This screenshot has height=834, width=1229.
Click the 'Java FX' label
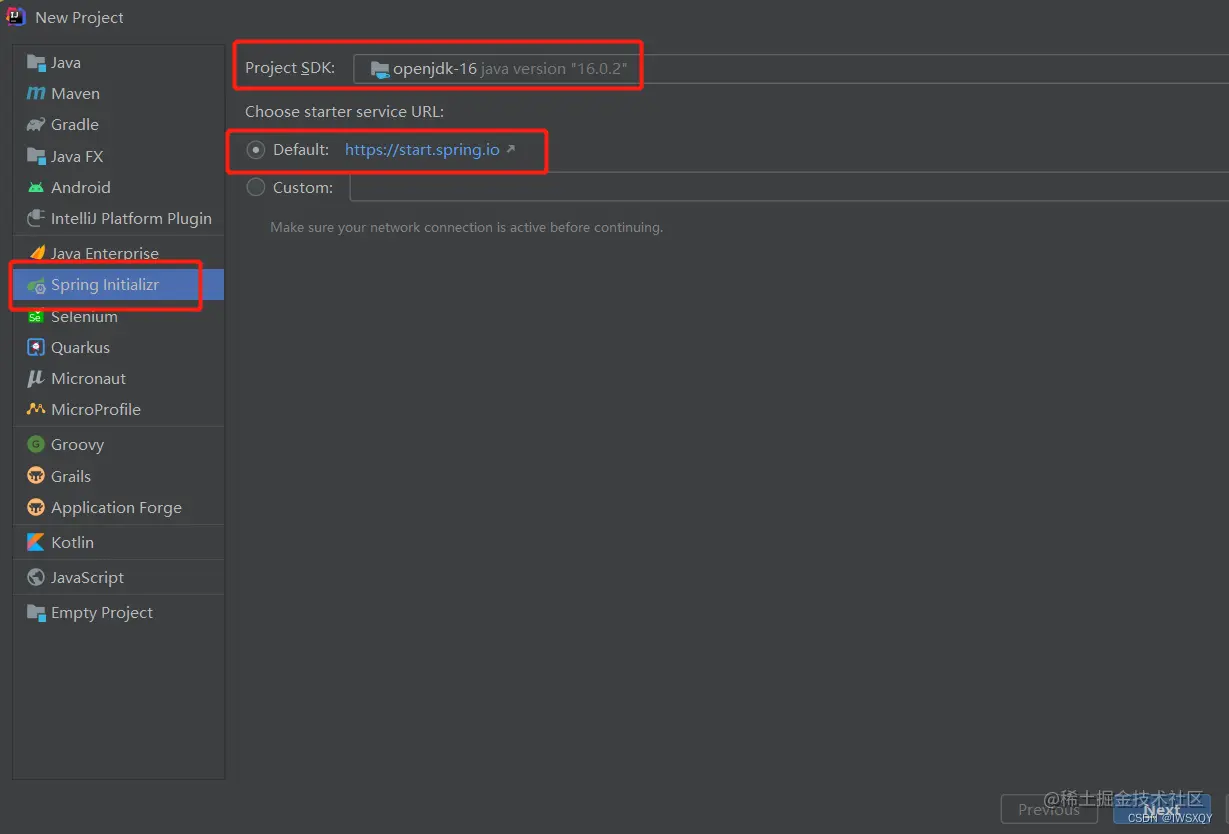coord(77,157)
